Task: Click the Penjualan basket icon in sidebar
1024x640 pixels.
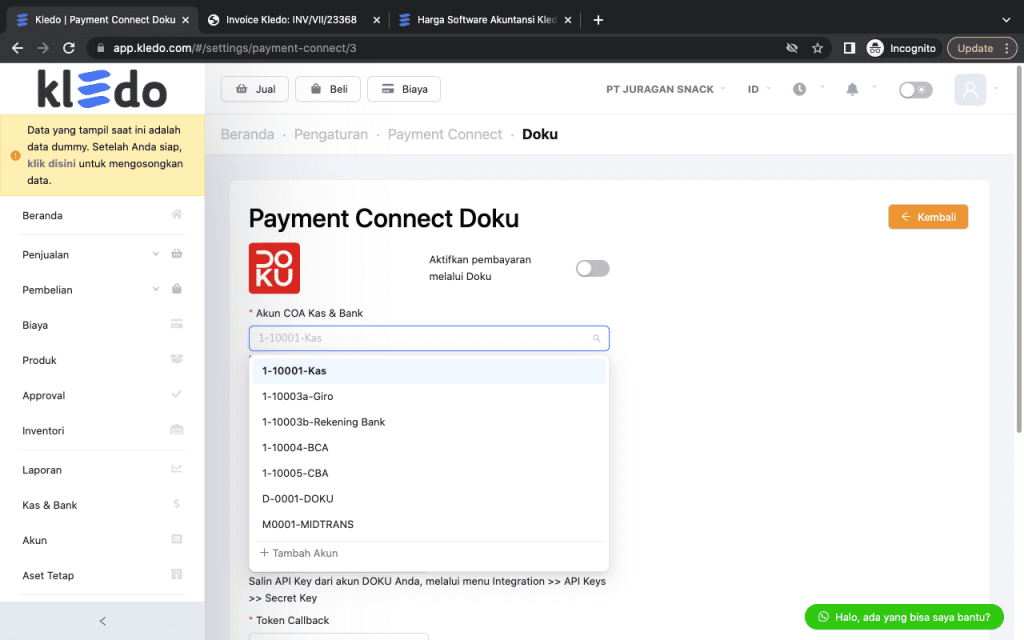Action: click(x=176, y=253)
